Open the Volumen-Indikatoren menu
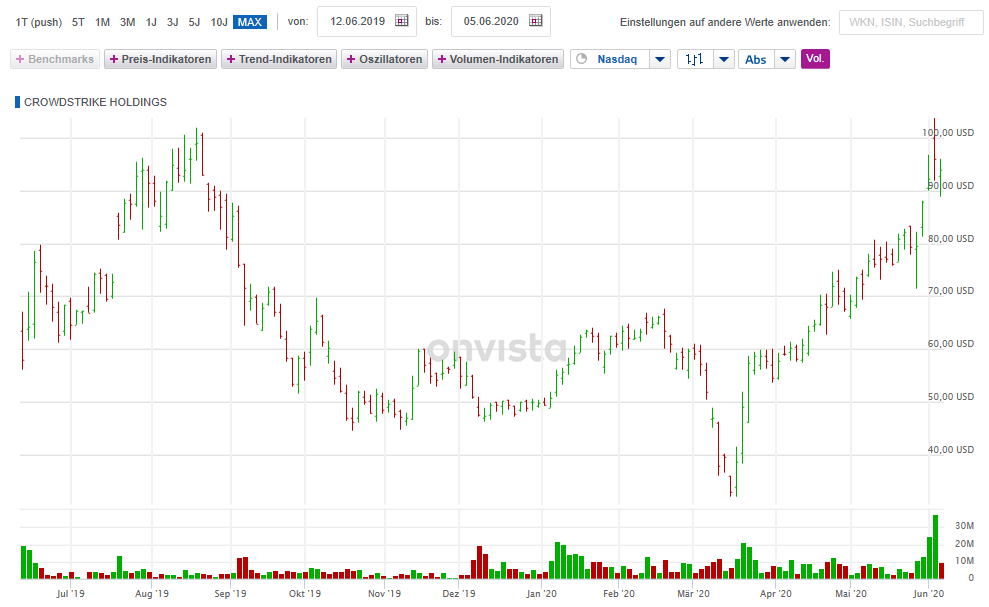Screen dimensions: 989x607 [x=498, y=59]
